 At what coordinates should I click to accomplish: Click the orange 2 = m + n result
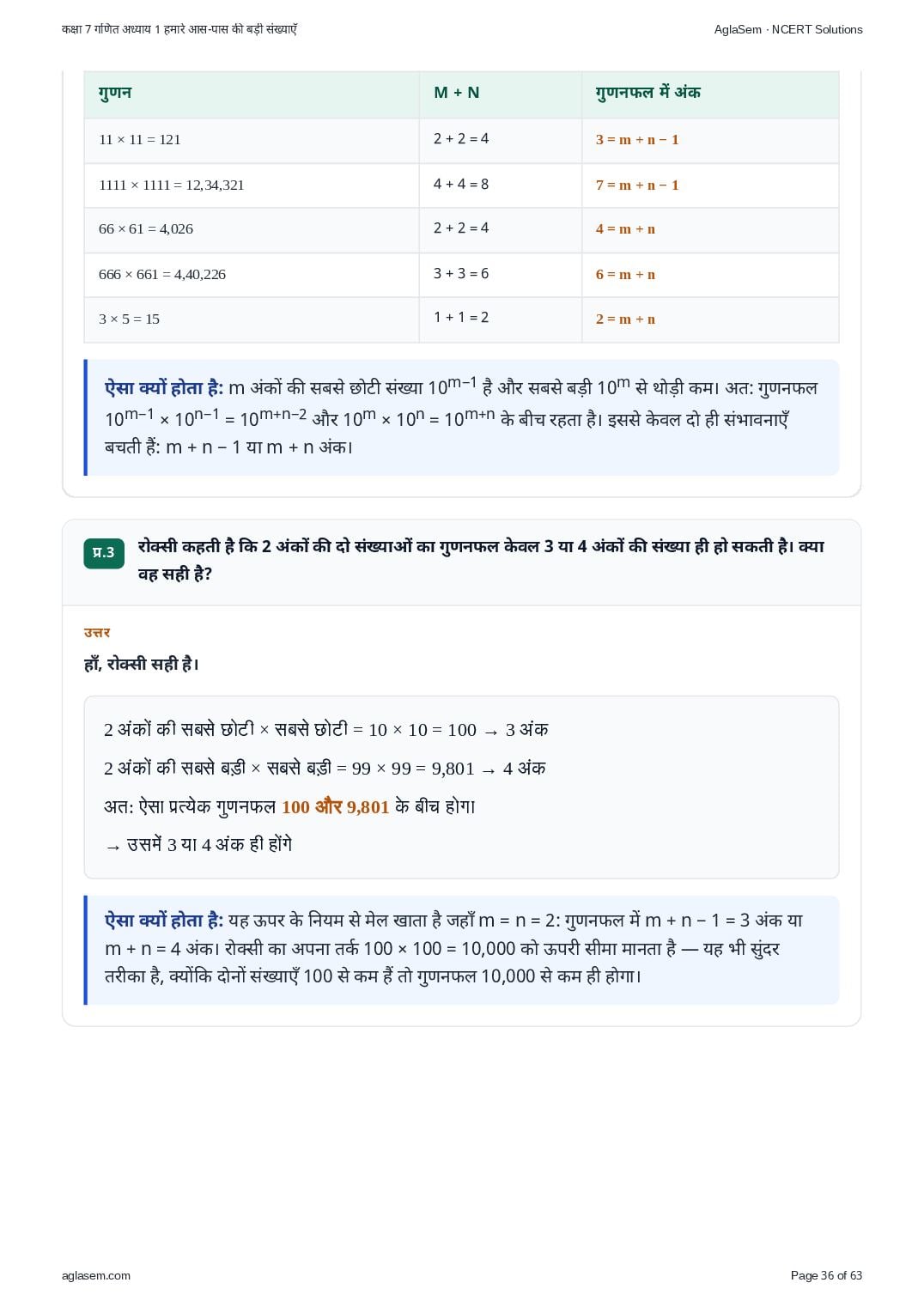tap(625, 319)
